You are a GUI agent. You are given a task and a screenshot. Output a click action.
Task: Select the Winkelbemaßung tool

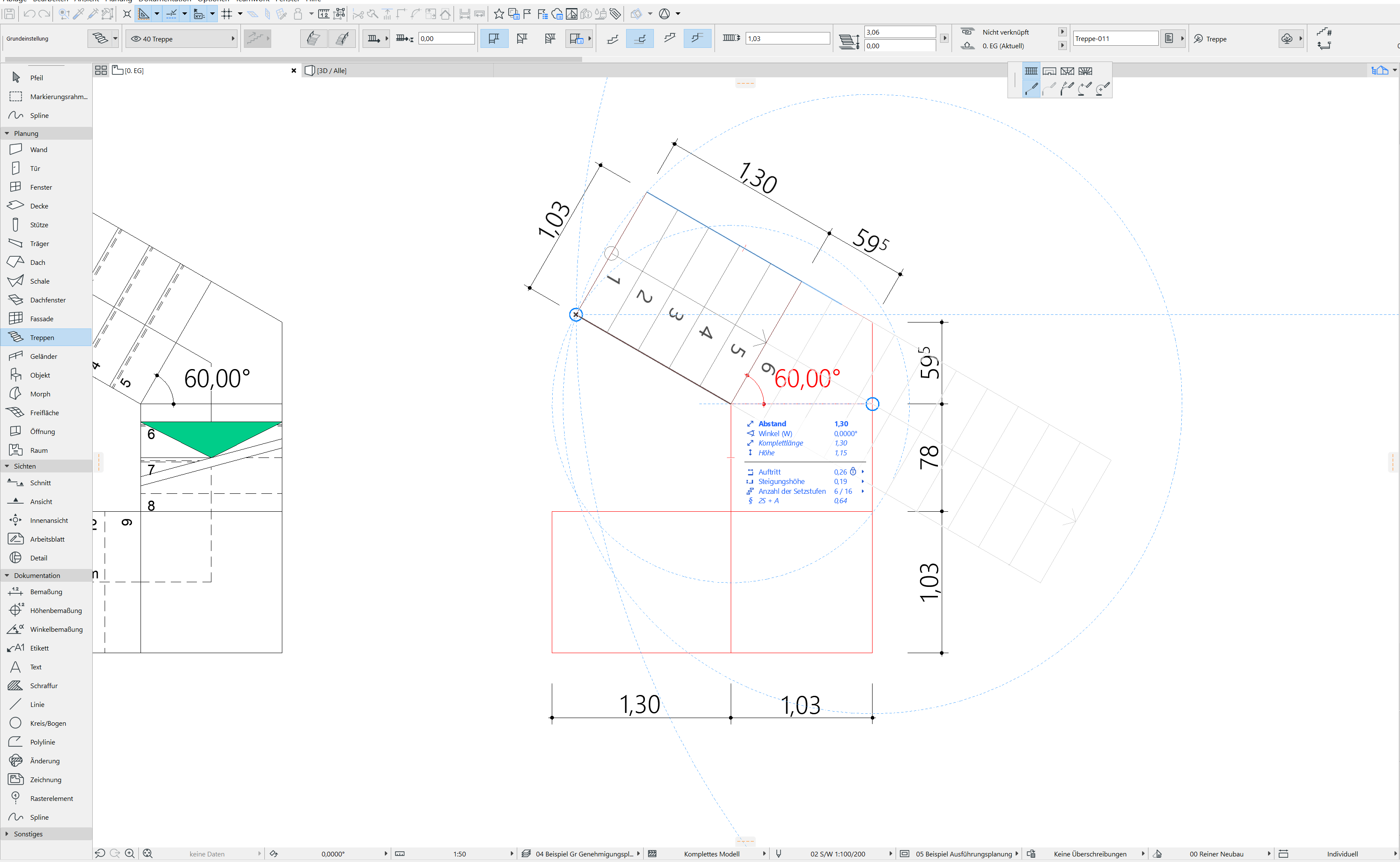(x=56, y=629)
